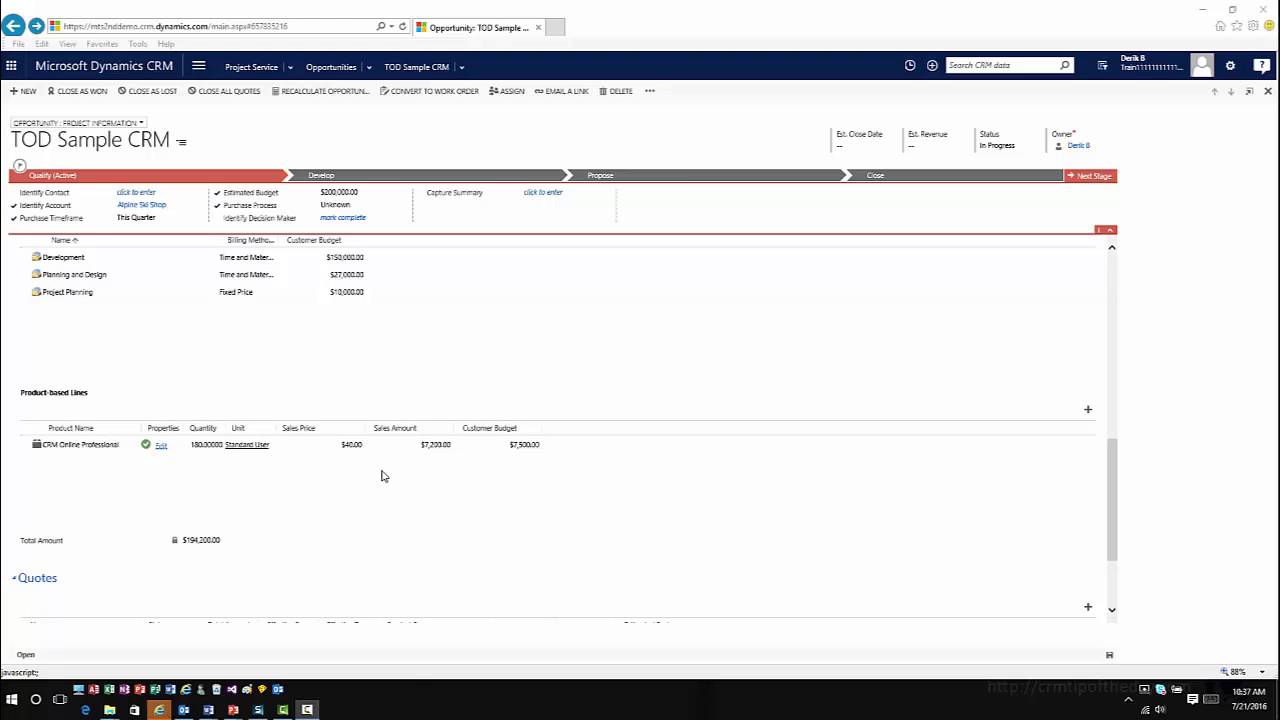Click the browser address bar
The width and height of the screenshot is (1280, 720).
coord(210,26)
